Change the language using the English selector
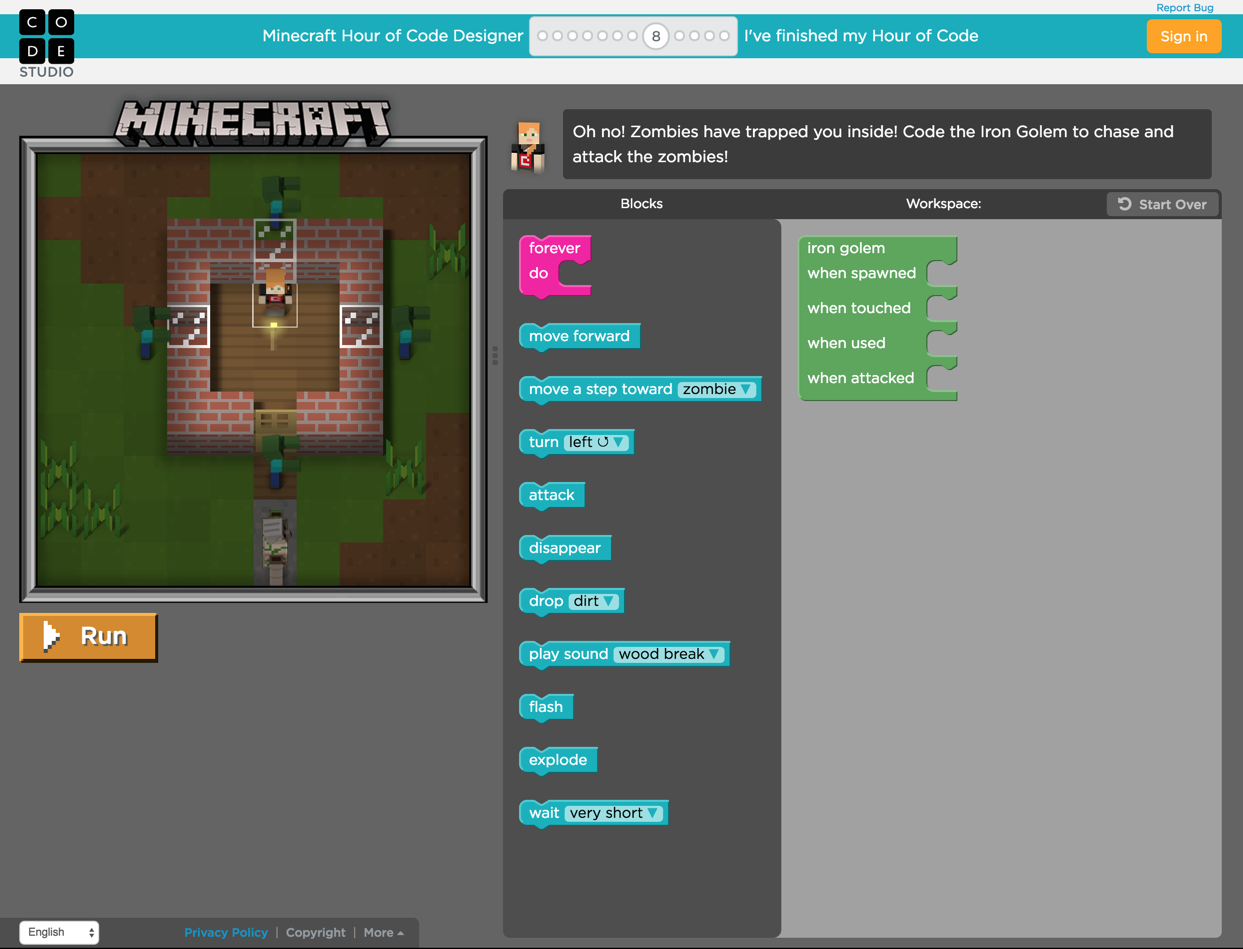 pyautogui.click(x=57, y=931)
